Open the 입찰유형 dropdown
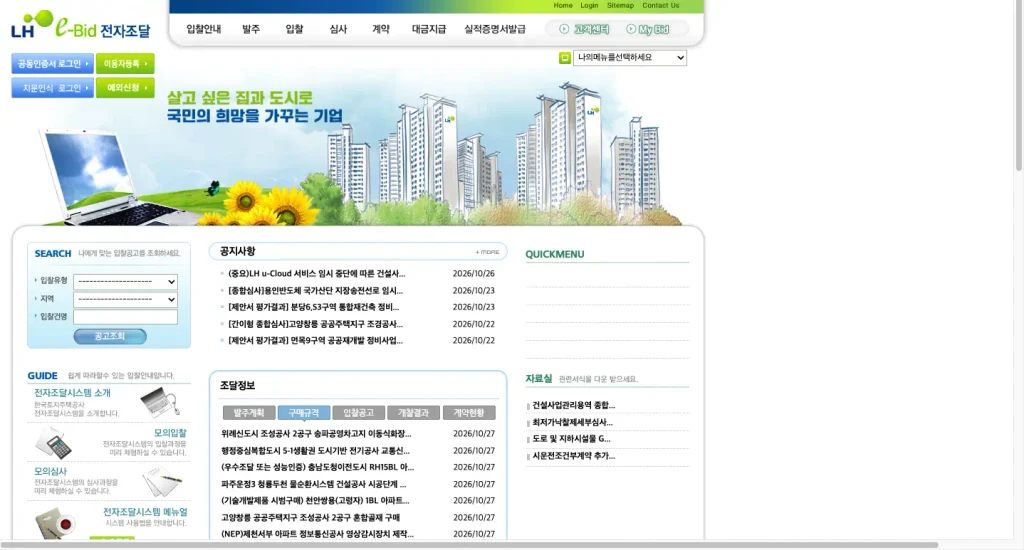1024x550 pixels. point(125,282)
